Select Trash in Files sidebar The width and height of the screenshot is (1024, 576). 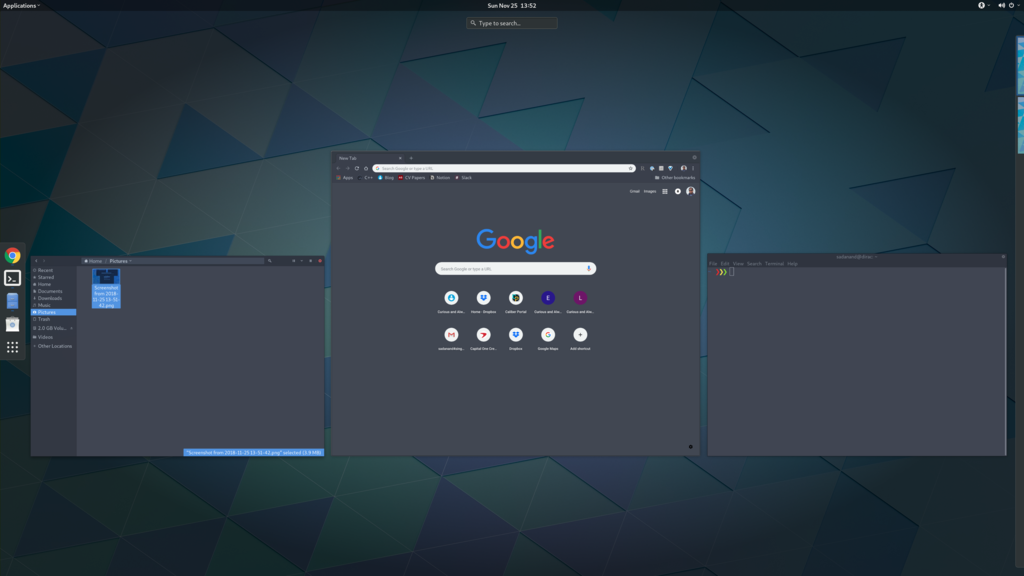coord(54,319)
